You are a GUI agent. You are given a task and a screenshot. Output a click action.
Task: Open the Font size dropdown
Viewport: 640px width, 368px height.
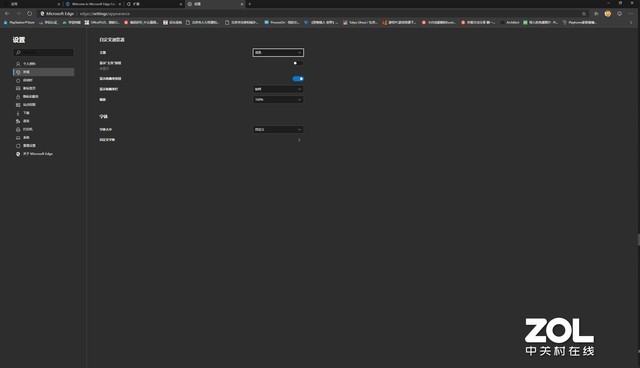point(278,129)
